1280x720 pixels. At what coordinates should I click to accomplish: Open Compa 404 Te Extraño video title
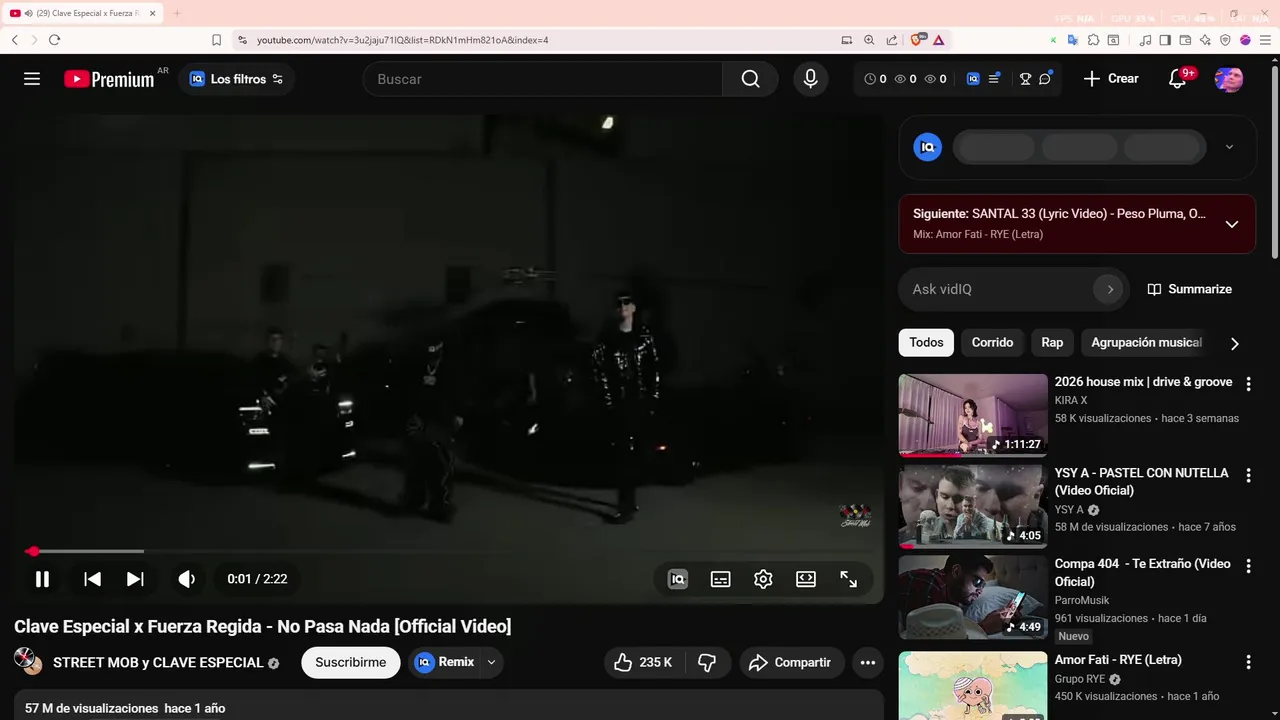coord(1142,572)
